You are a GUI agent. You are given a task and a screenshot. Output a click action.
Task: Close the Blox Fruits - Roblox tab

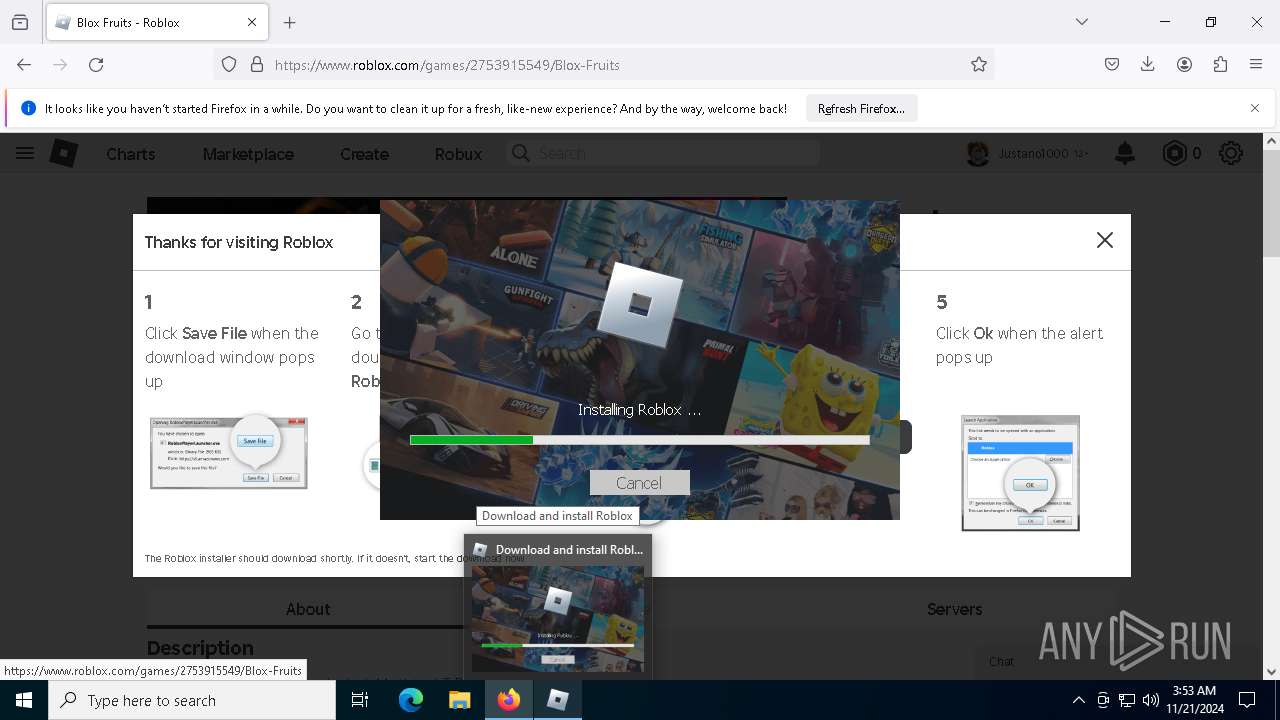point(252,22)
